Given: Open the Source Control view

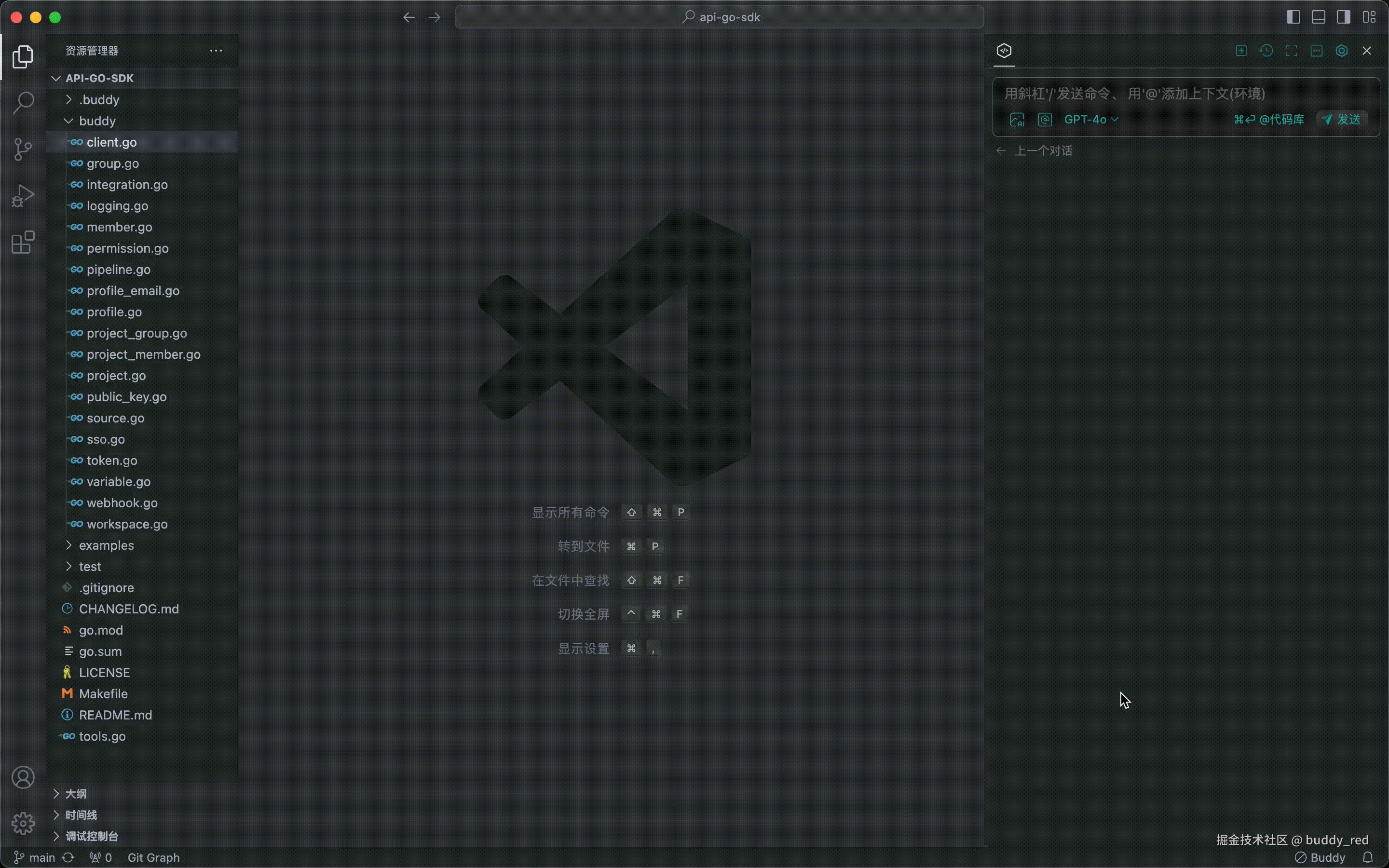Looking at the screenshot, I should pyautogui.click(x=23, y=149).
